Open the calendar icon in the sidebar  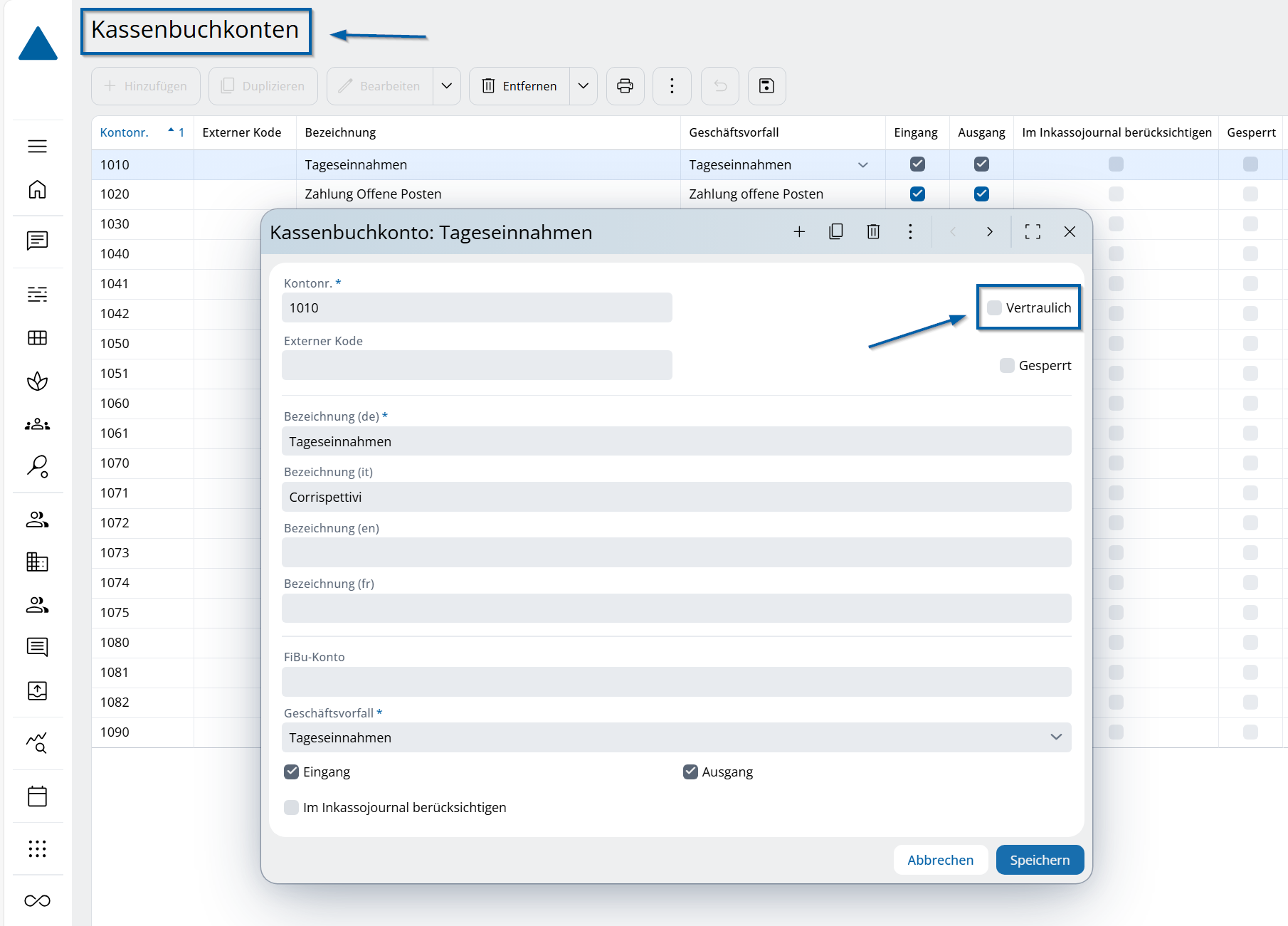[37, 796]
